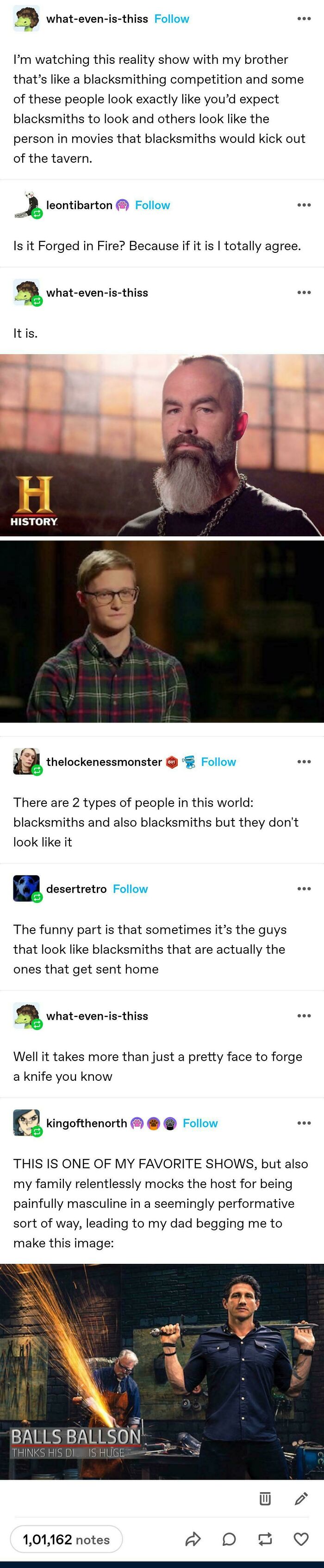Follow what-even-is-thiss at top of post
The width and height of the screenshot is (324, 1568).
click(x=172, y=19)
